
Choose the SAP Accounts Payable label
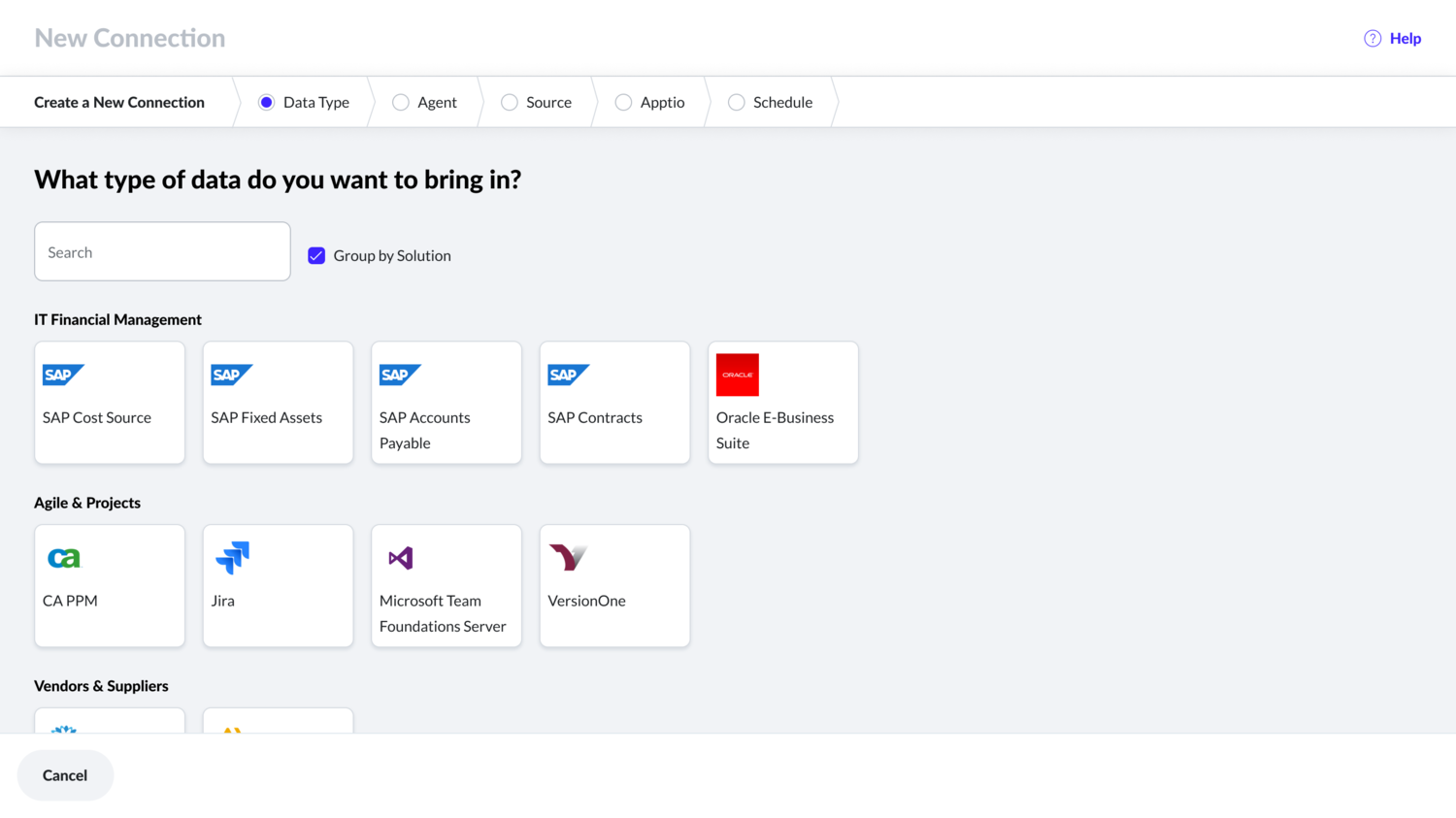pos(424,430)
